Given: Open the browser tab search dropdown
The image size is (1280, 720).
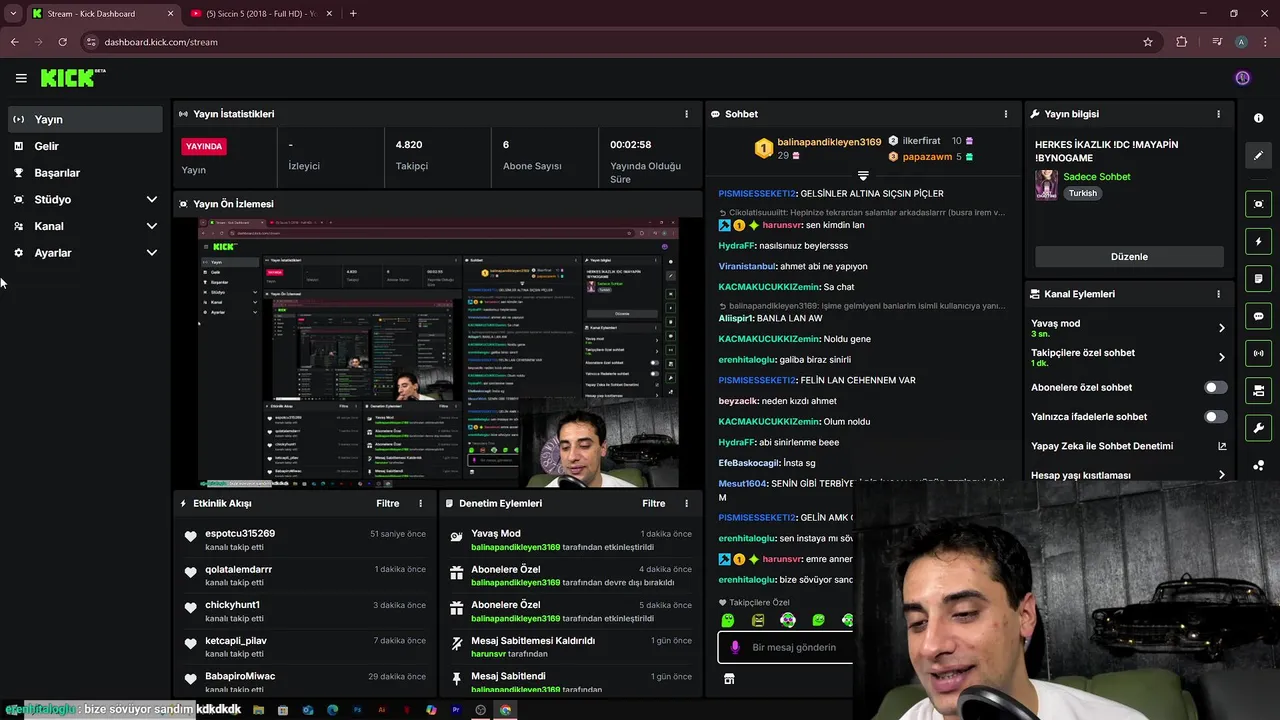Looking at the screenshot, I should coord(12,14).
